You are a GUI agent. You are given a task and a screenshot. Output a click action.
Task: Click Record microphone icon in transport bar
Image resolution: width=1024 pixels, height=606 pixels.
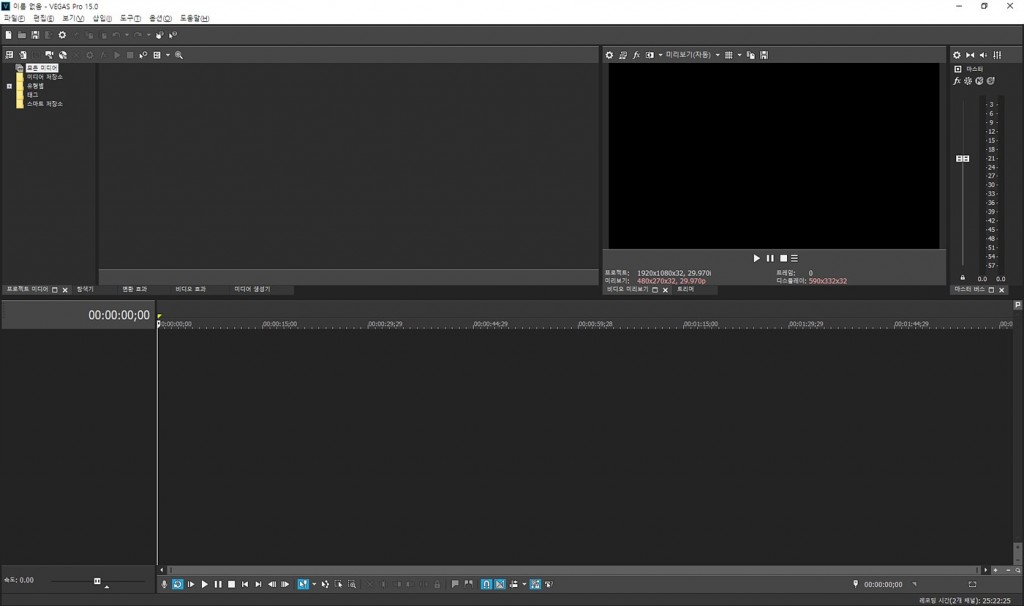pos(165,584)
